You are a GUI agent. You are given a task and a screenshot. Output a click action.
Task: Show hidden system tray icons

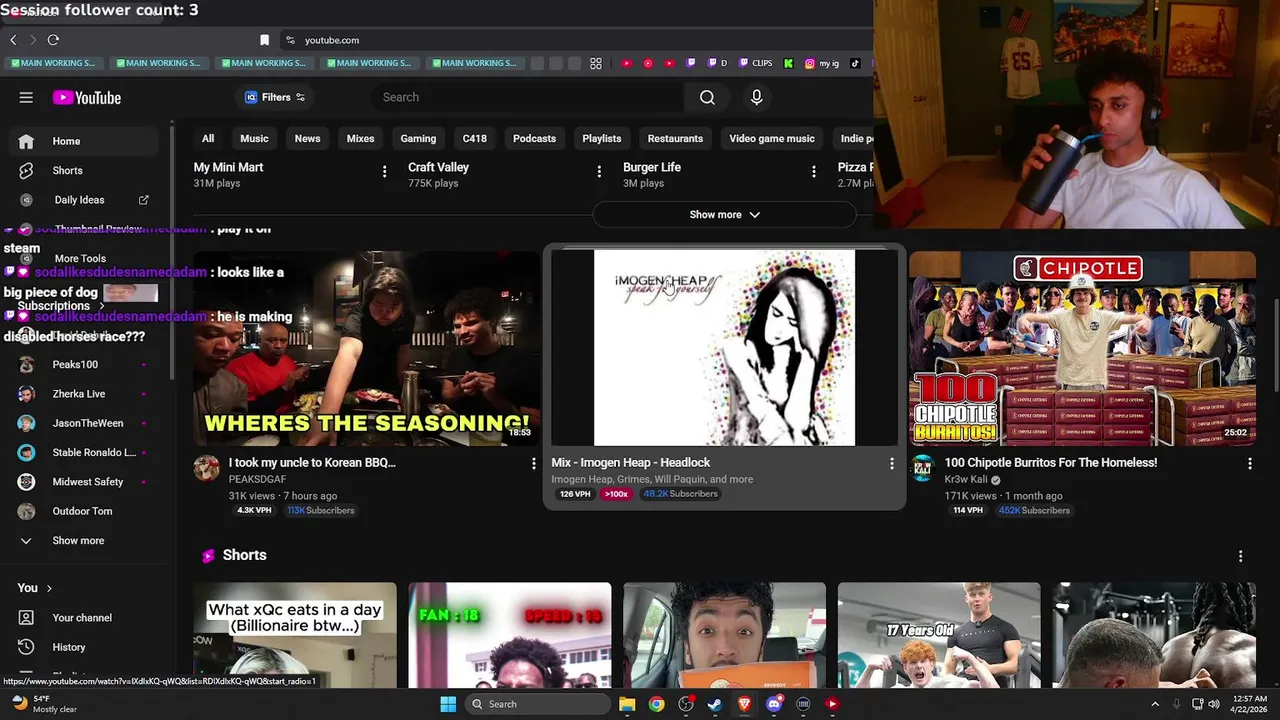(1155, 704)
